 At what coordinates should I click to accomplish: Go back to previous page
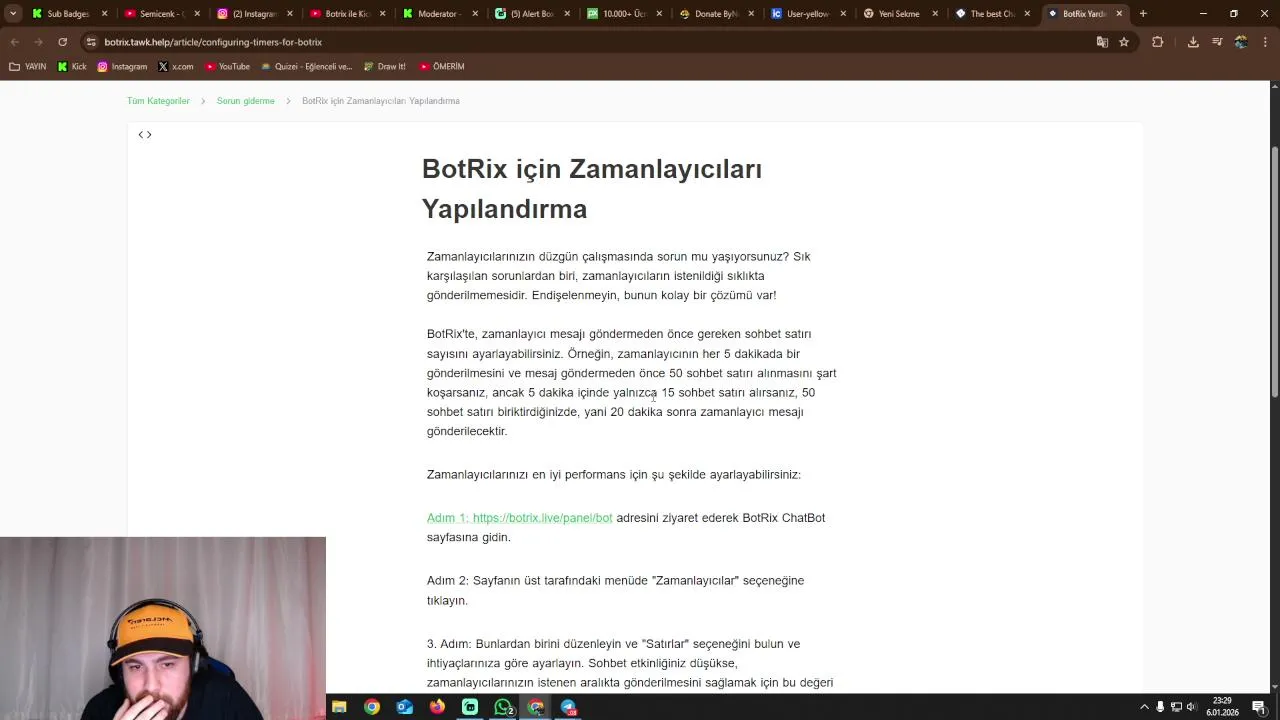point(15,42)
